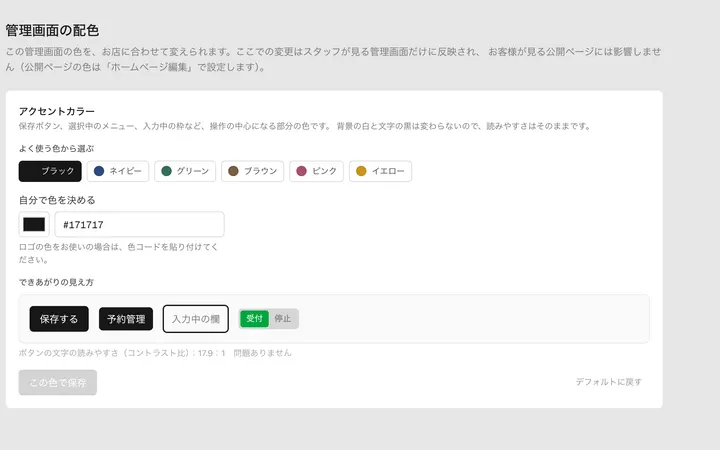Select the イエロー preset color

pyautogui.click(x=380, y=171)
